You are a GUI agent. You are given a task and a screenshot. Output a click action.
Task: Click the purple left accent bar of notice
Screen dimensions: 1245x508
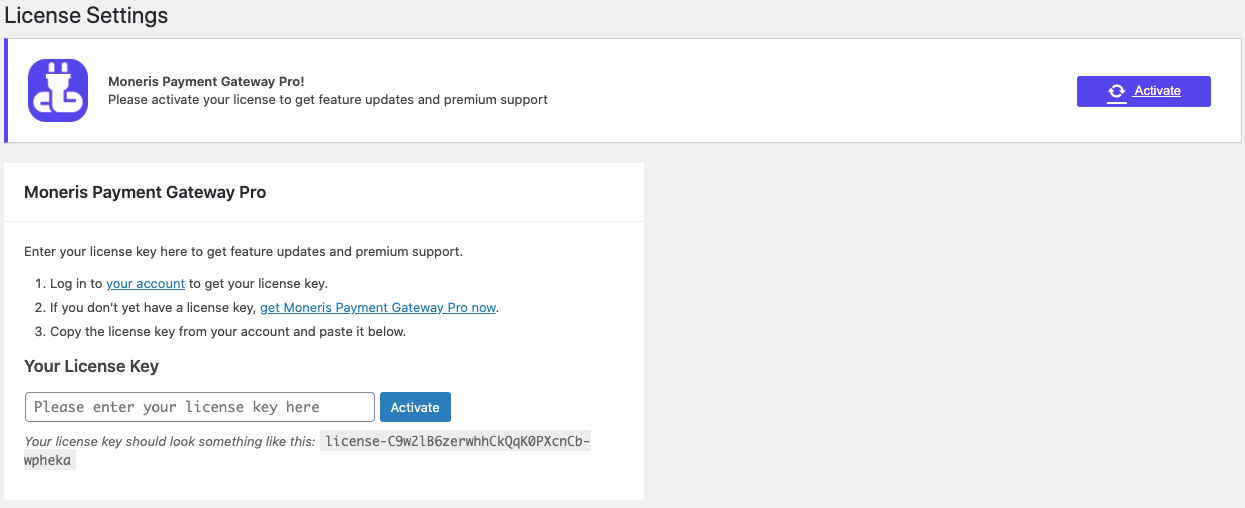pyautogui.click(x=6, y=91)
